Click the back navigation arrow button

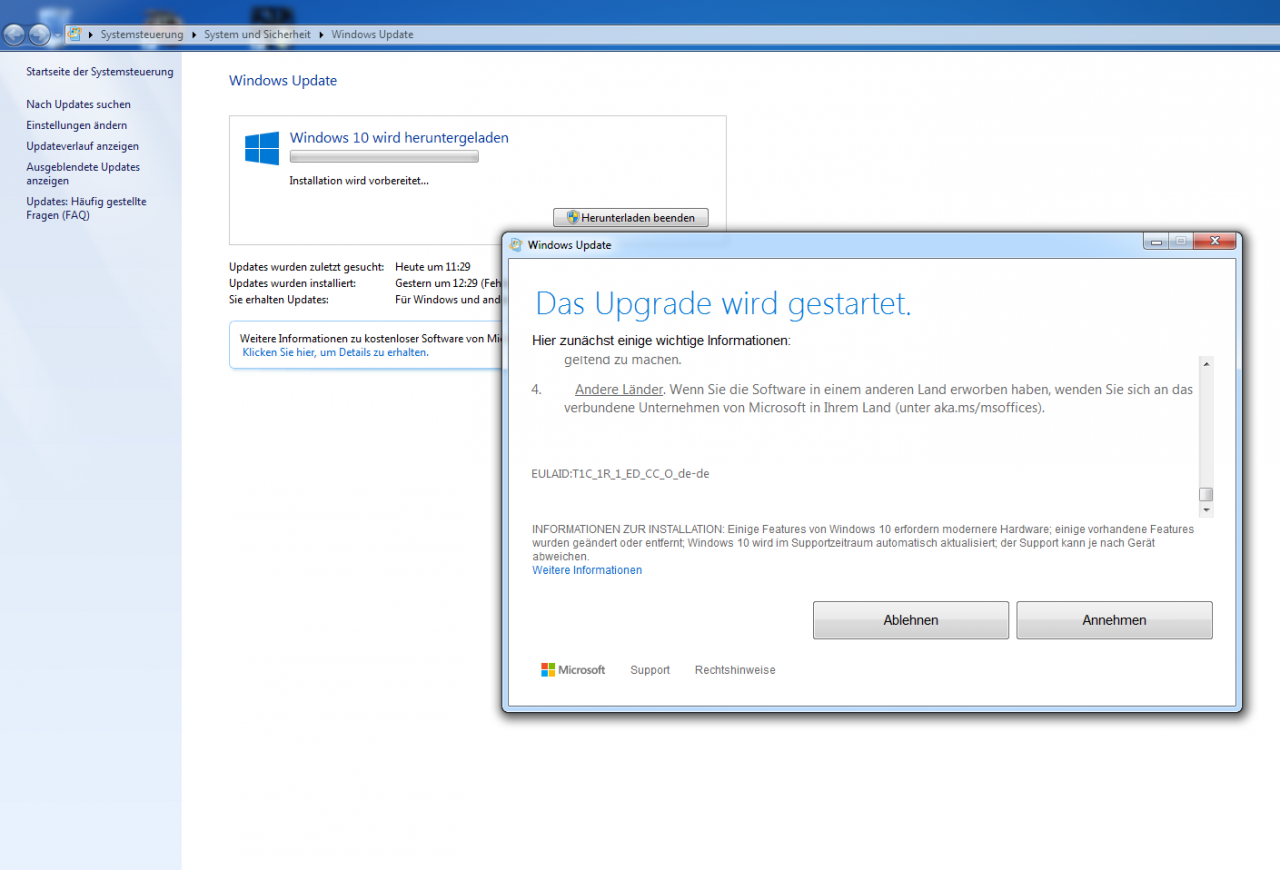(15, 35)
